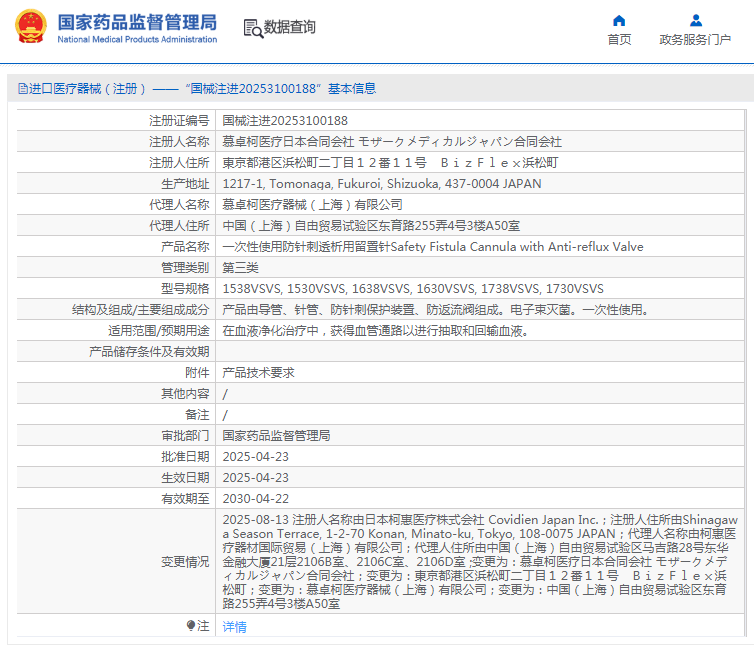Open the 详情 link
This screenshot has width=754, height=653.
[x=234, y=627]
